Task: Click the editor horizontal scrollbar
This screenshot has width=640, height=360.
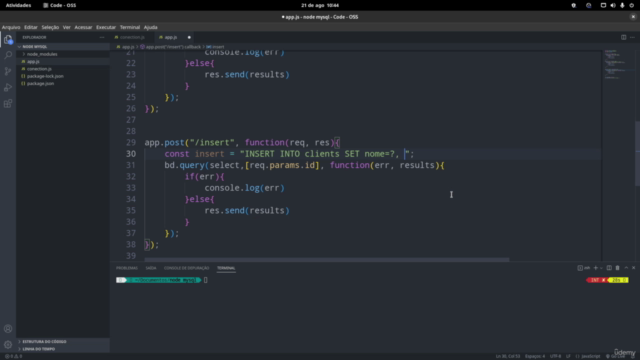Action: pos(327,260)
